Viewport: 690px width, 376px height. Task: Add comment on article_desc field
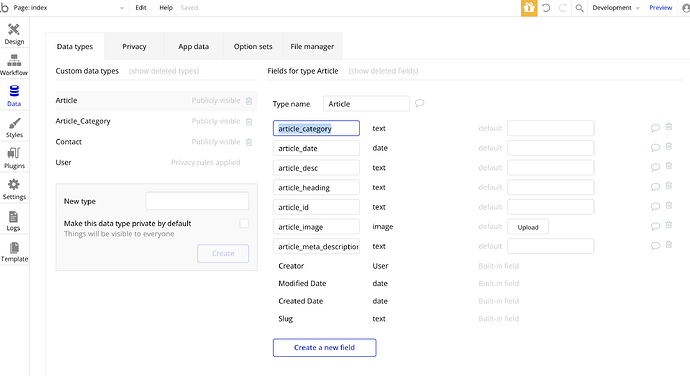click(655, 167)
